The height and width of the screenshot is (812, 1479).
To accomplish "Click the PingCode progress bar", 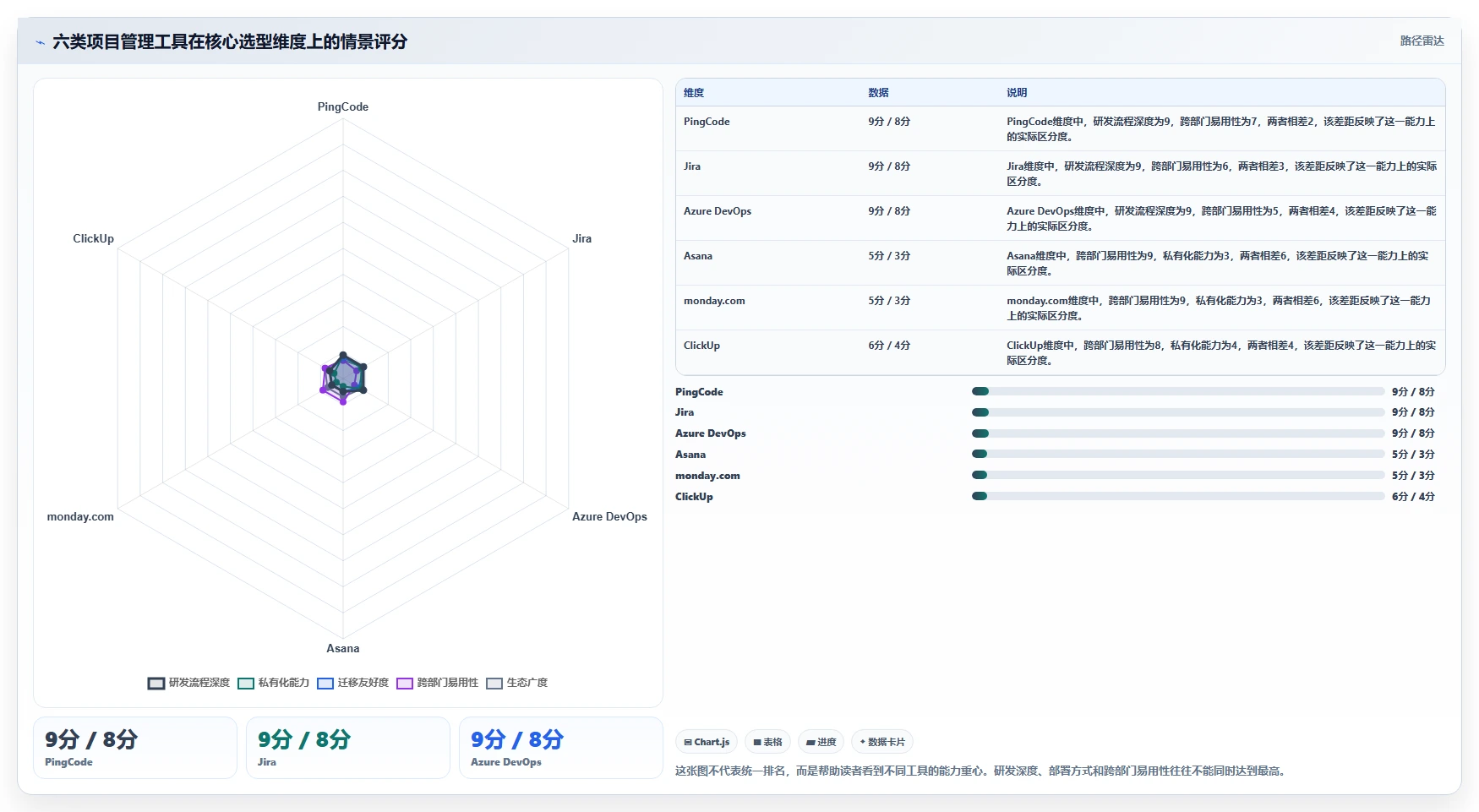I will tap(1178, 391).
